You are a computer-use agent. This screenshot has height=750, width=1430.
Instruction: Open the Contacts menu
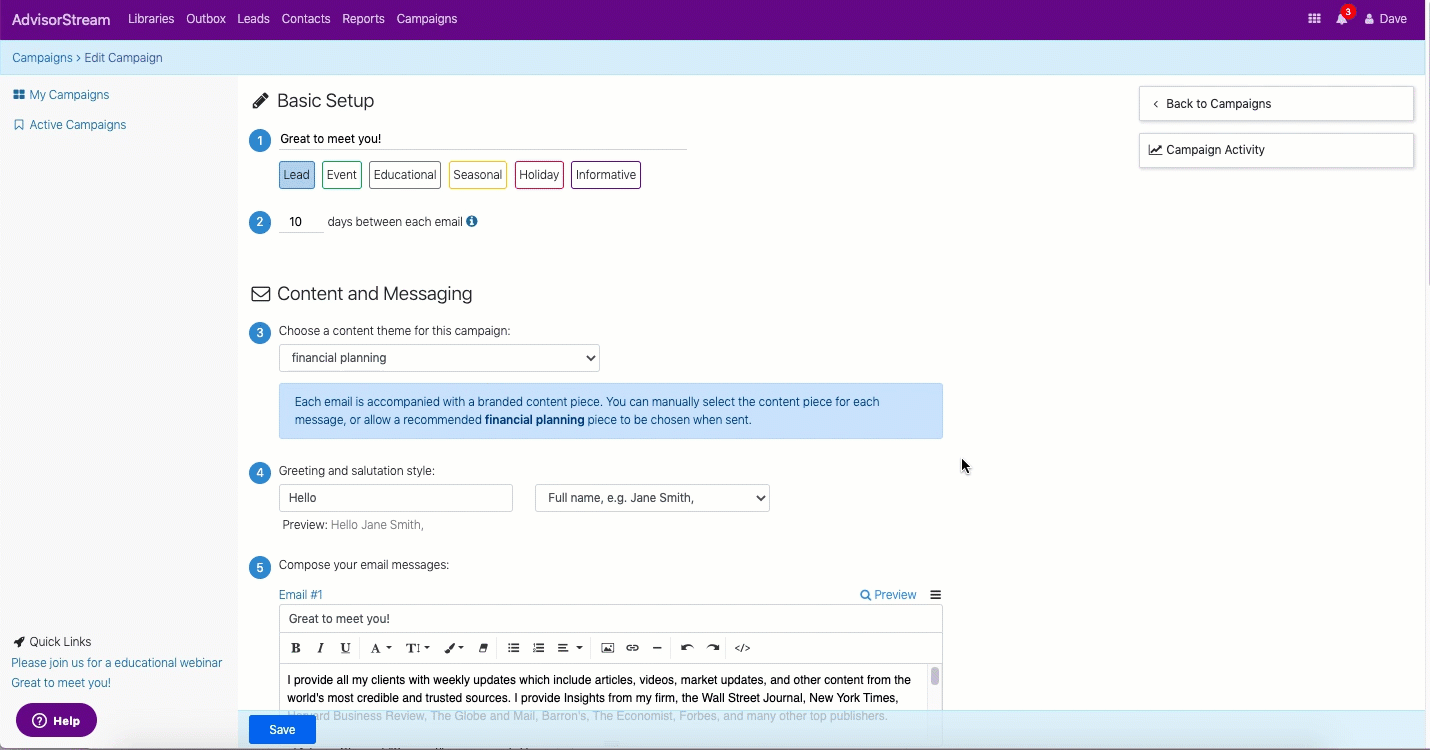306,19
